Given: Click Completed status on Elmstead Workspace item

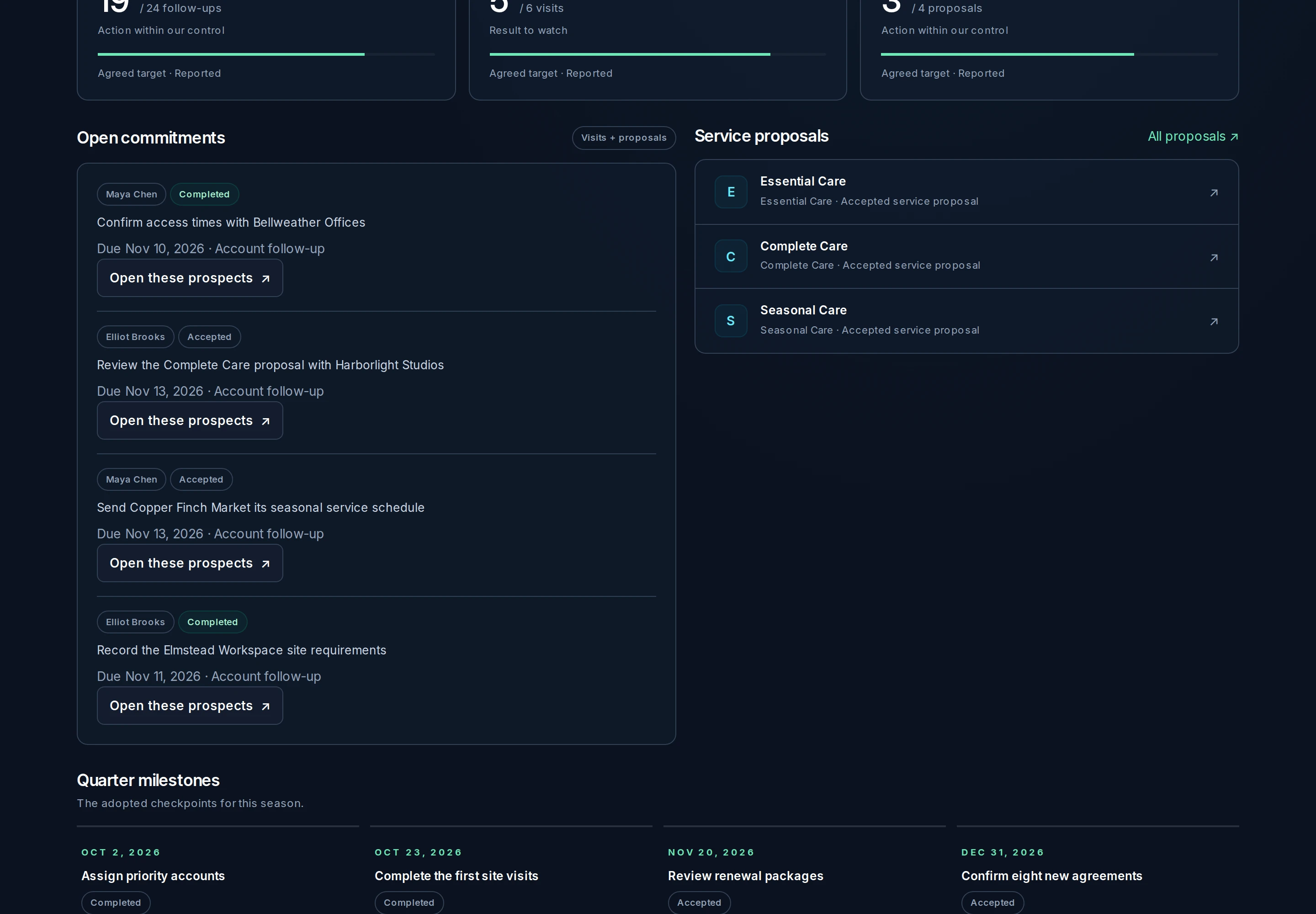Looking at the screenshot, I should (x=212, y=622).
